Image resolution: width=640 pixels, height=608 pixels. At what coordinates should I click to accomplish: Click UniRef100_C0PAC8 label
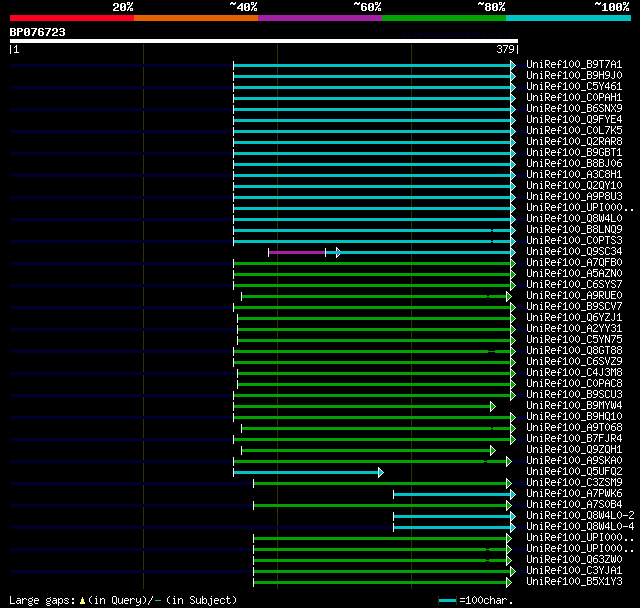pyautogui.click(x=574, y=384)
